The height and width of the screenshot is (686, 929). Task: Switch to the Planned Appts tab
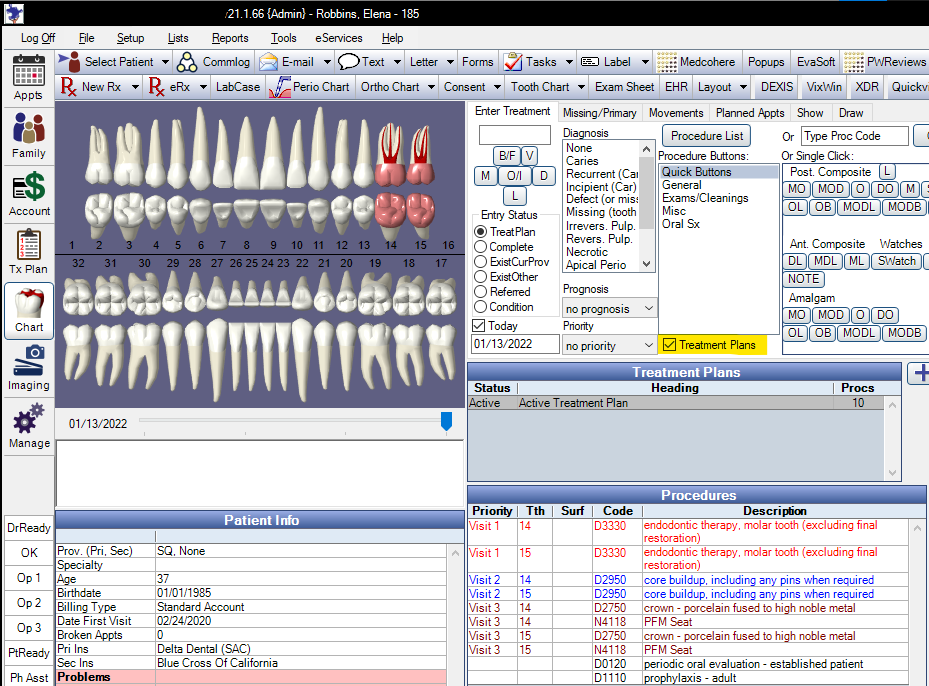coord(750,113)
